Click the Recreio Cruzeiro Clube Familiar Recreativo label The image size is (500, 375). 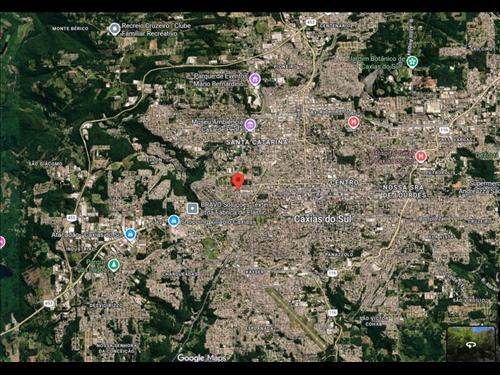pyautogui.click(x=156, y=30)
